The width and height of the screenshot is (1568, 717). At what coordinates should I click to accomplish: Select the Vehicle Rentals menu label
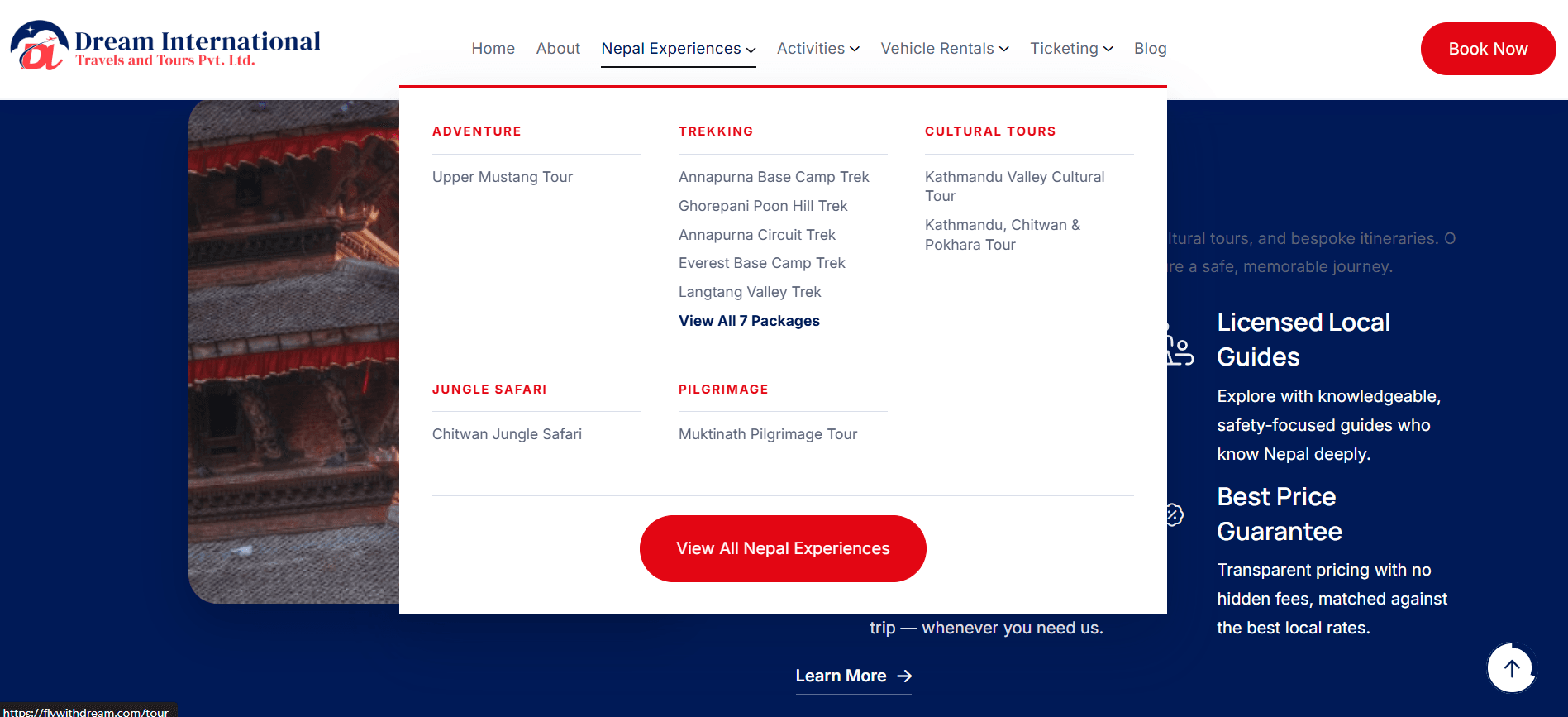coord(937,49)
